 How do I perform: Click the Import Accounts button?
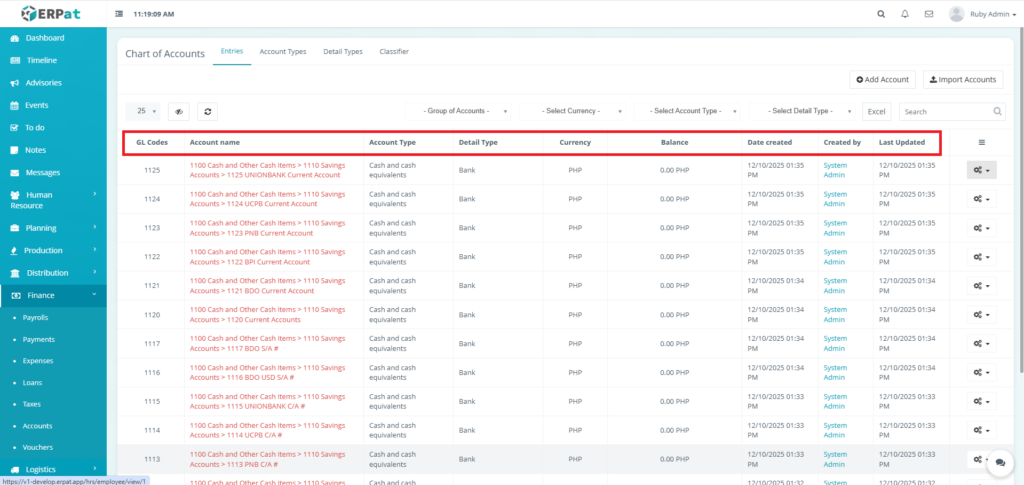[962, 79]
